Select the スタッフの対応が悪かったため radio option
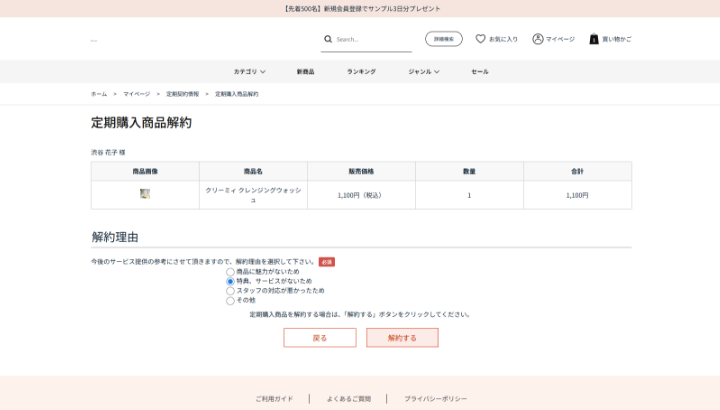The width and height of the screenshot is (720, 410). [x=231, y=291]
